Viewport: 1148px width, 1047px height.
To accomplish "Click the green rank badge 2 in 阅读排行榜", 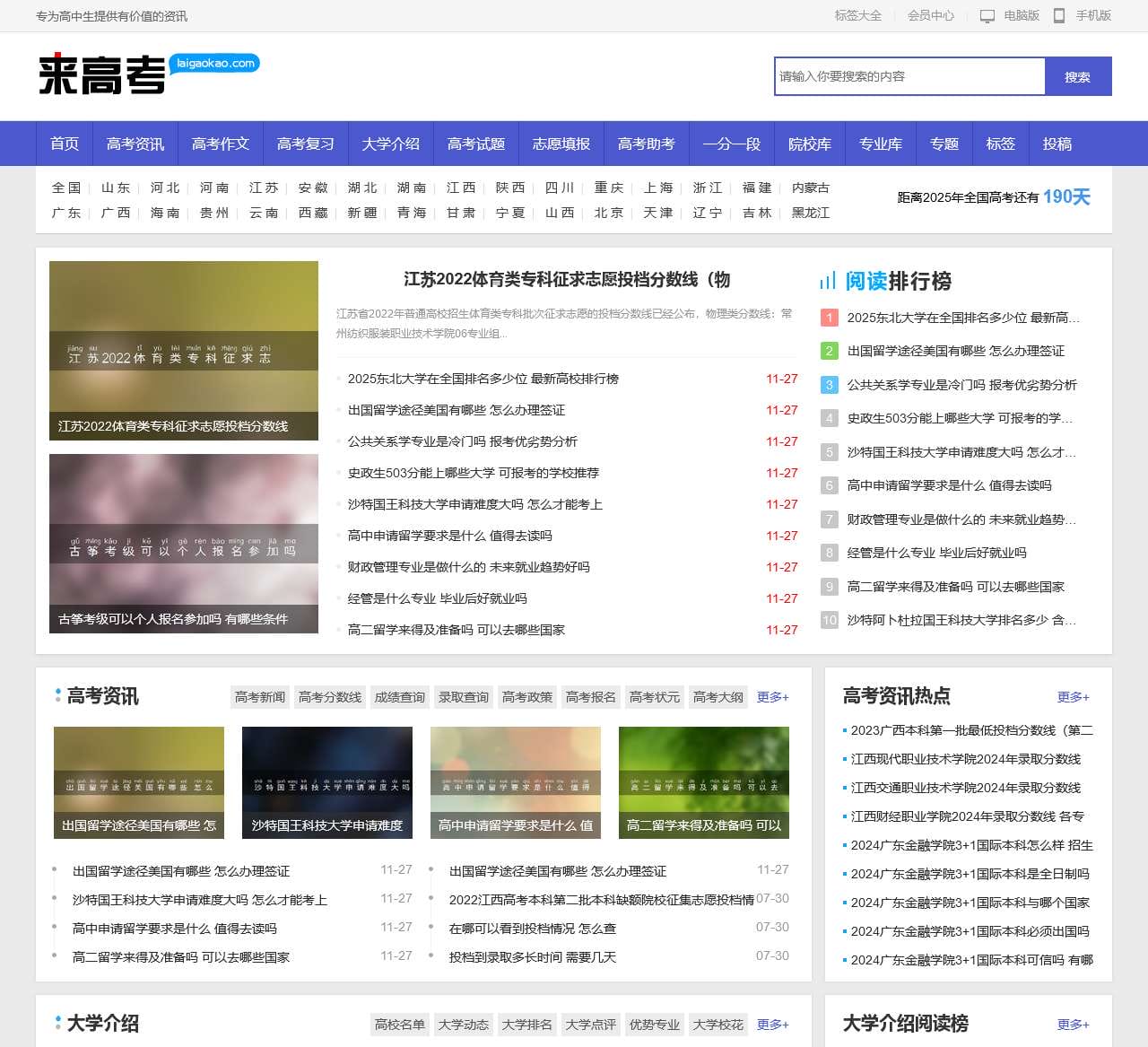I will click(x=827, y=352).
